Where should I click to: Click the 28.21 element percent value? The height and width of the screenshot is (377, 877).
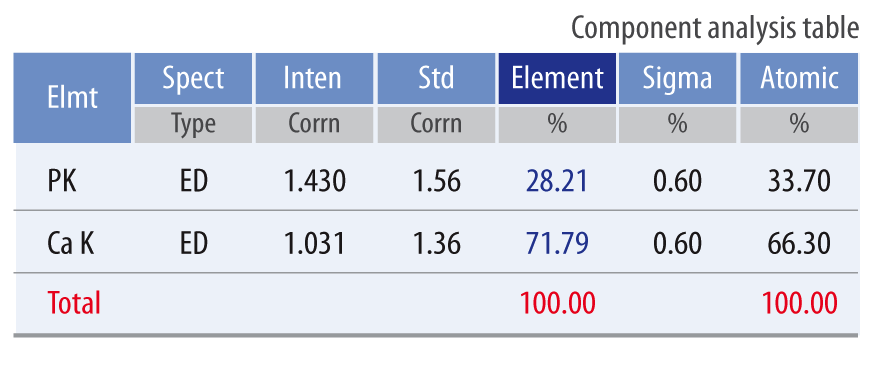click(557, 181)
